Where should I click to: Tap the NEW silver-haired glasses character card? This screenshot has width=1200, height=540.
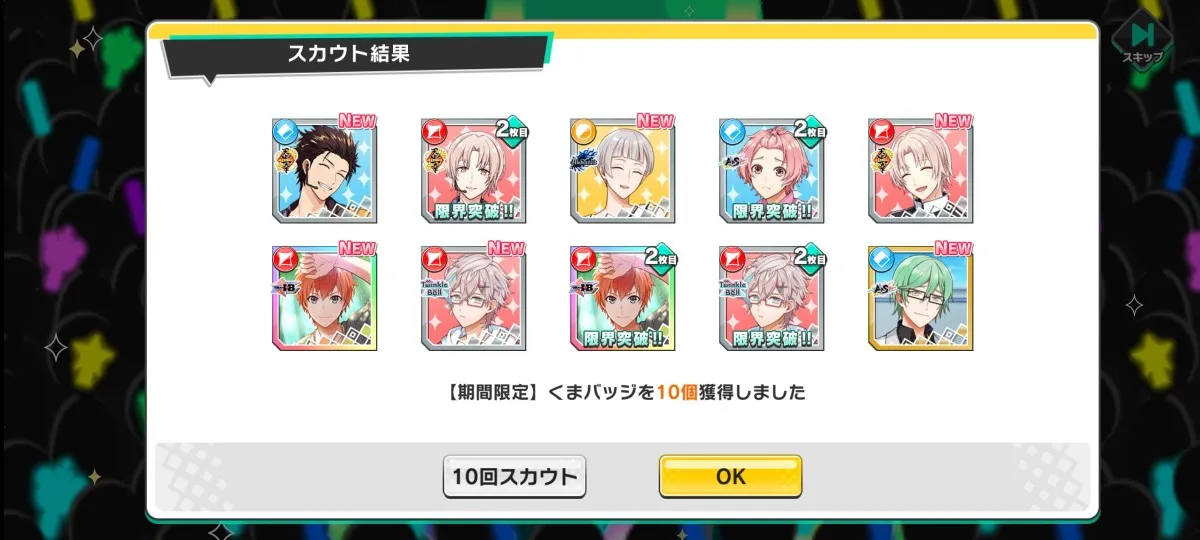click(473, 298)
